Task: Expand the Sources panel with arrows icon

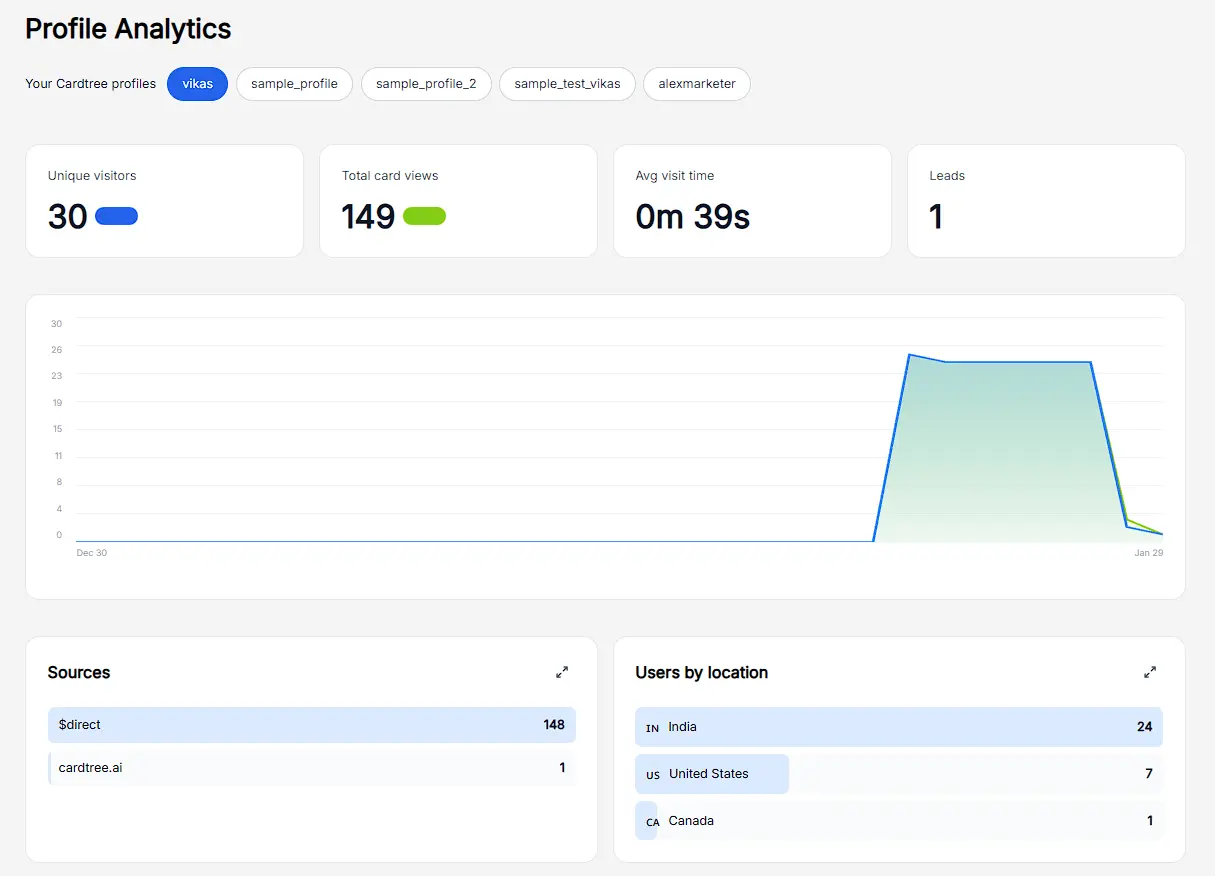Action: (562, 673)
